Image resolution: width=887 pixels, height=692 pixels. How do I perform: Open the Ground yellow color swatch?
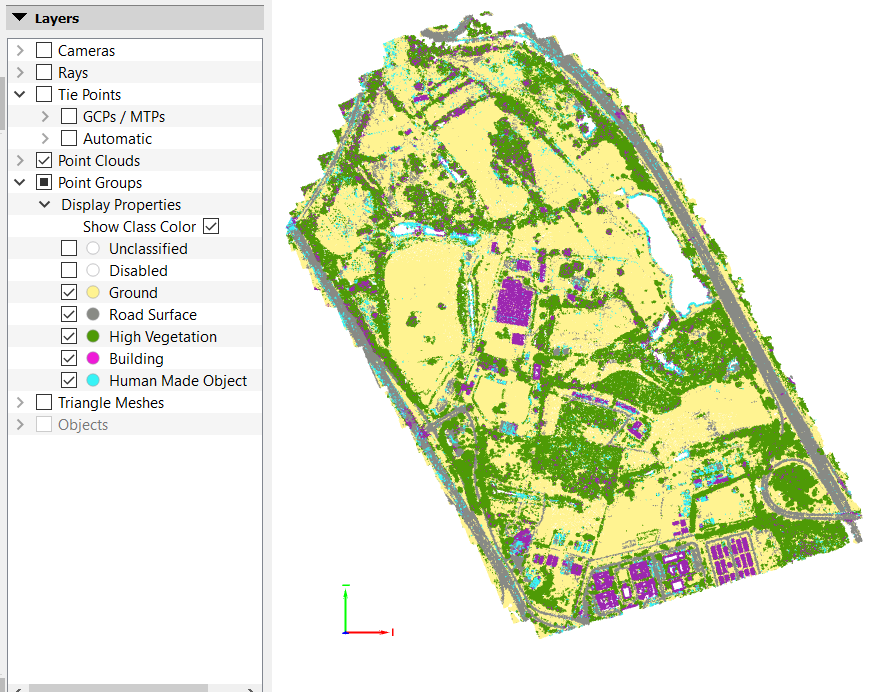[x=93, y=293]
